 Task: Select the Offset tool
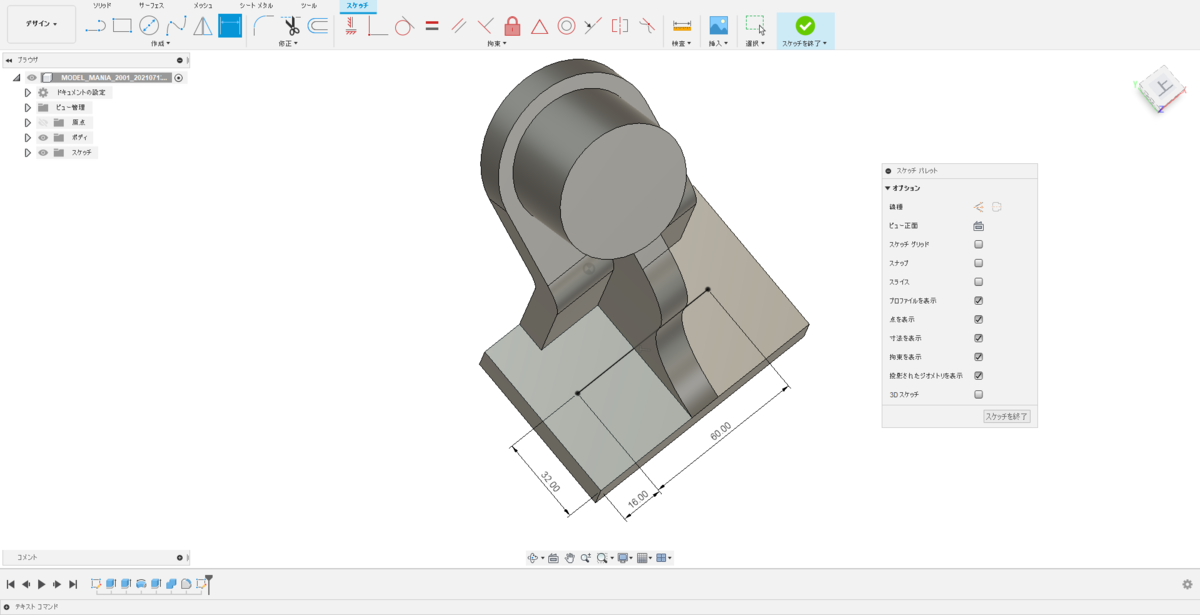(318, 26)
